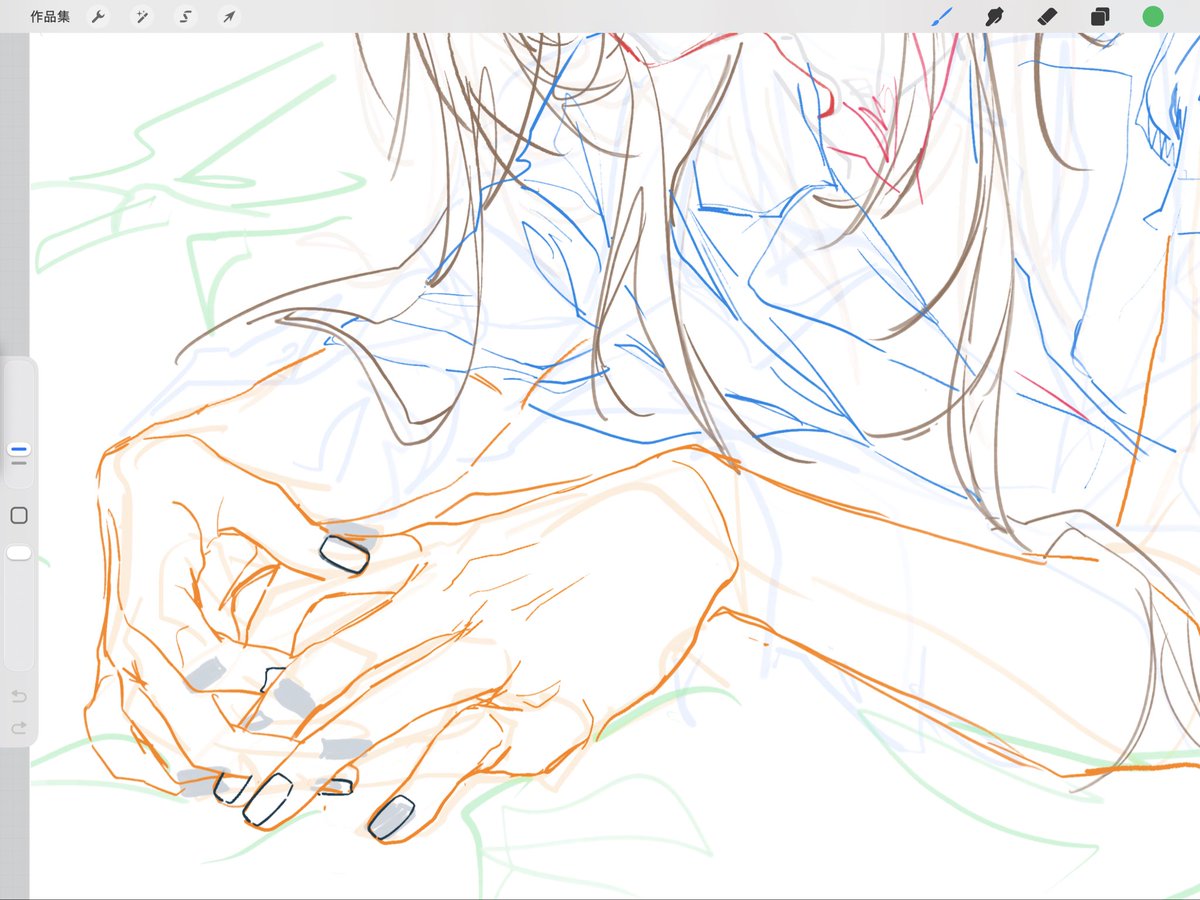Open the Layers panel

point(1100,16)
